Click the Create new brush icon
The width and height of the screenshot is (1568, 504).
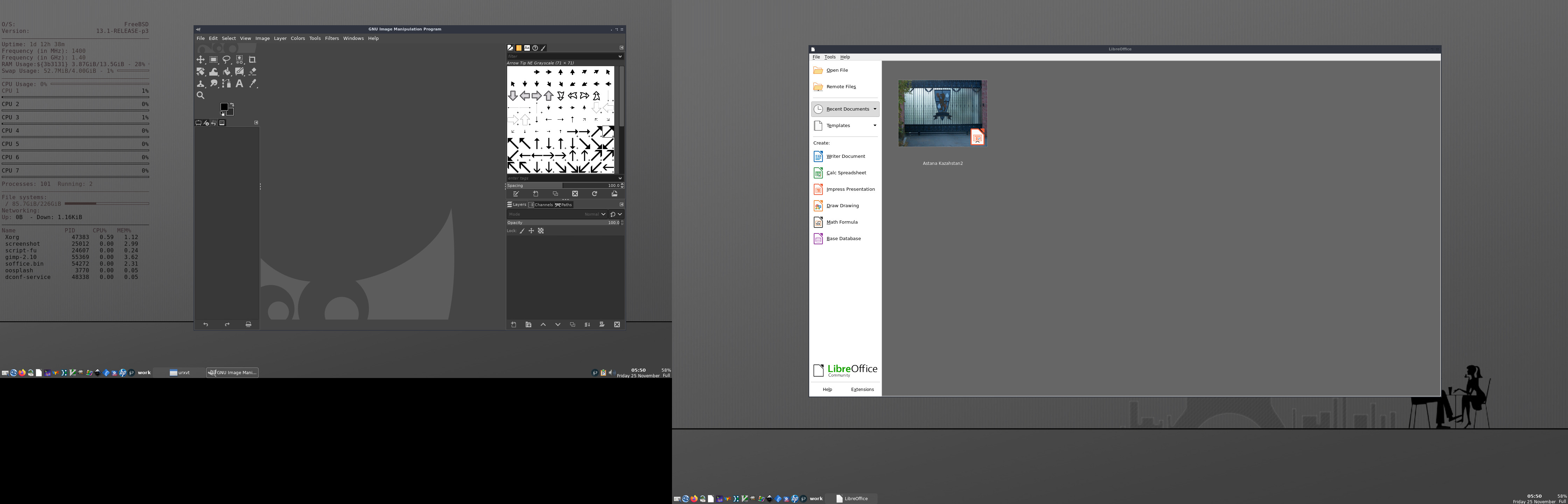pos(535,194)
